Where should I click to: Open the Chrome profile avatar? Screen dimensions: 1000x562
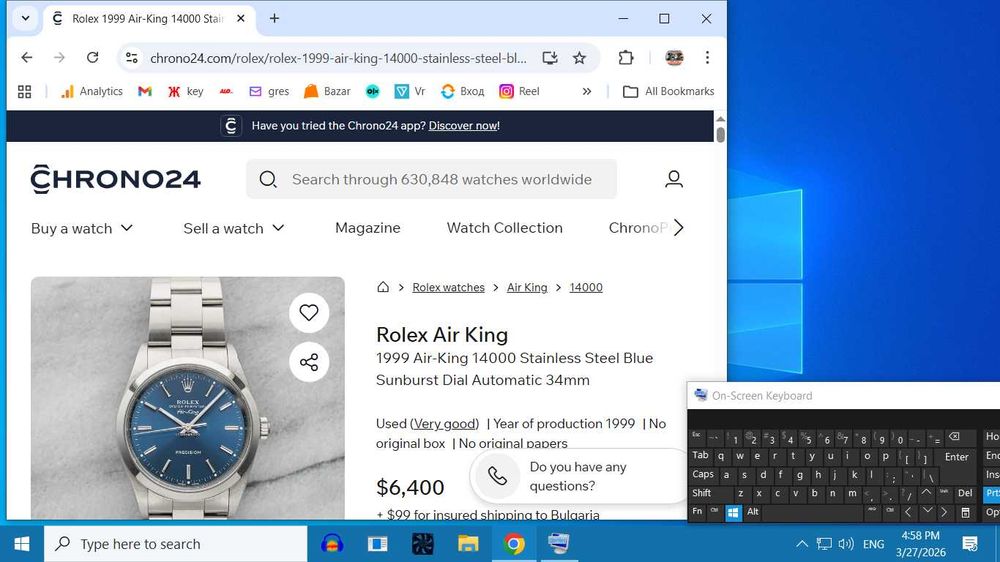(674, 58)
